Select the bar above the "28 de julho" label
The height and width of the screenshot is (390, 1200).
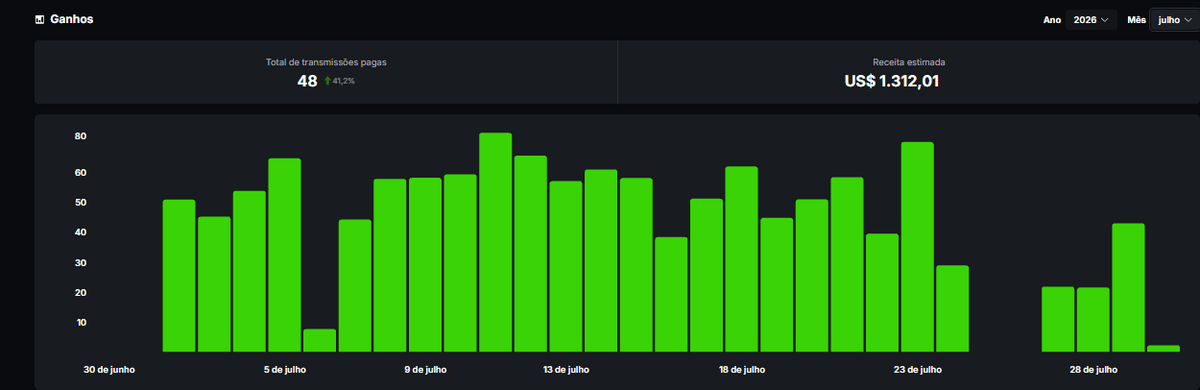(x=1093, y=319)
